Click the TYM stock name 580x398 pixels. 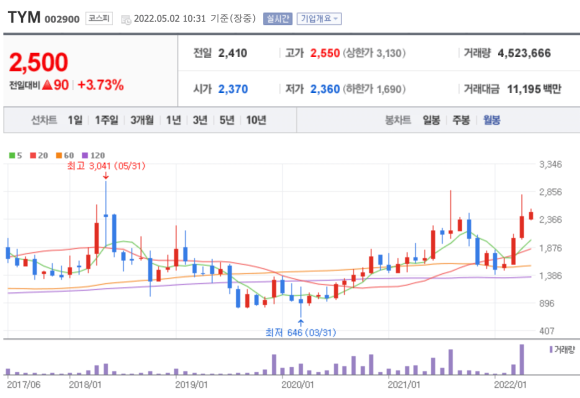(x=24, y=18)
